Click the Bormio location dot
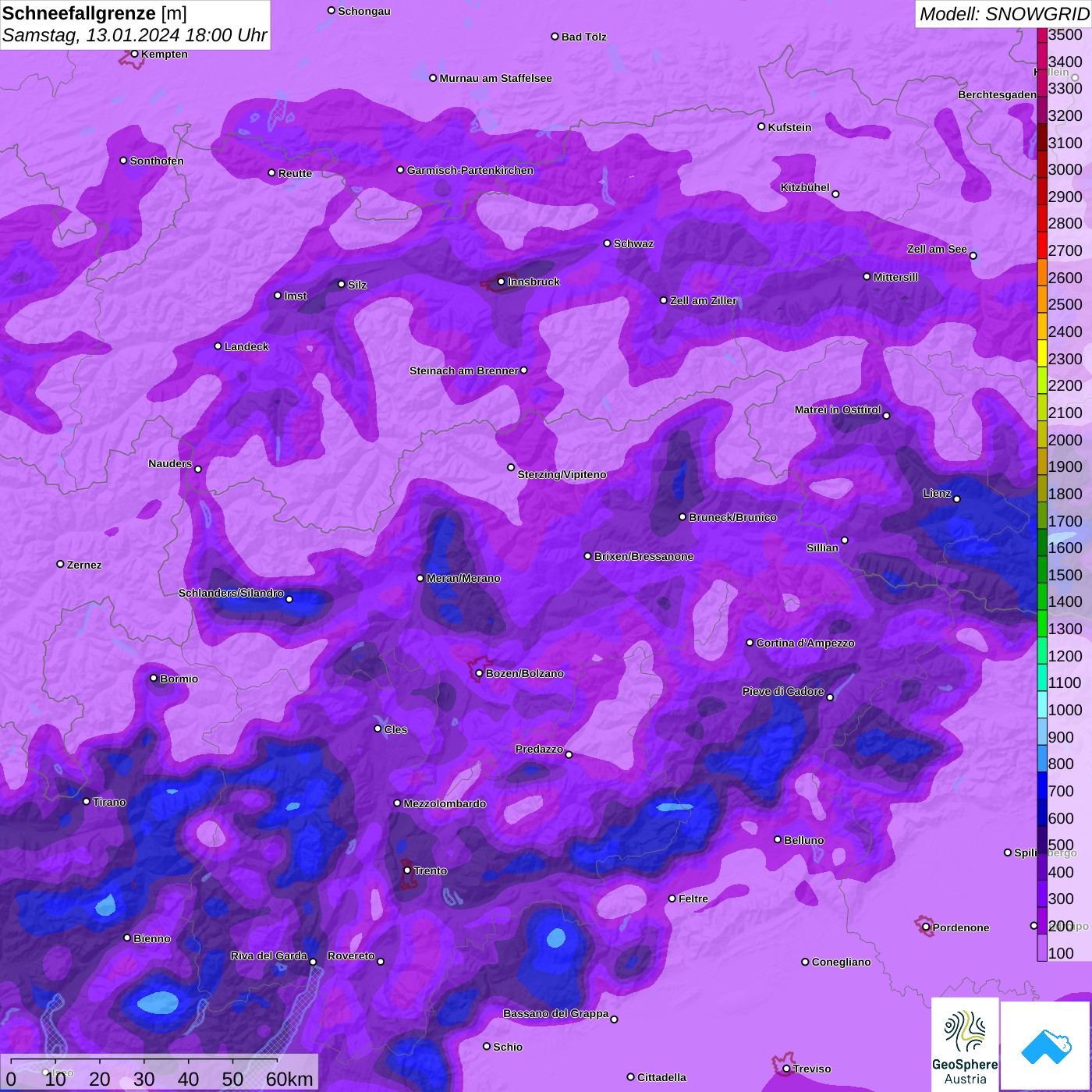The width and height of the screenshot is (1092, 1092). coord(154,678)
